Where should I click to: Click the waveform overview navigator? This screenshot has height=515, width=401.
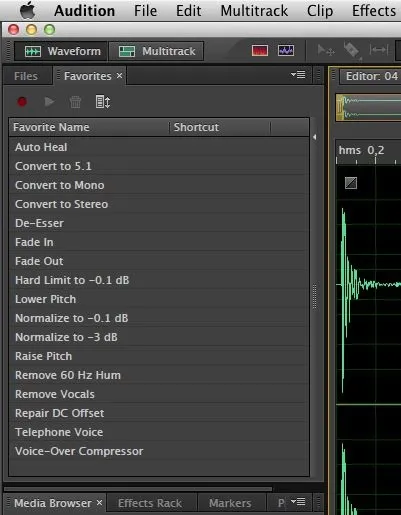tap(368, 108)
